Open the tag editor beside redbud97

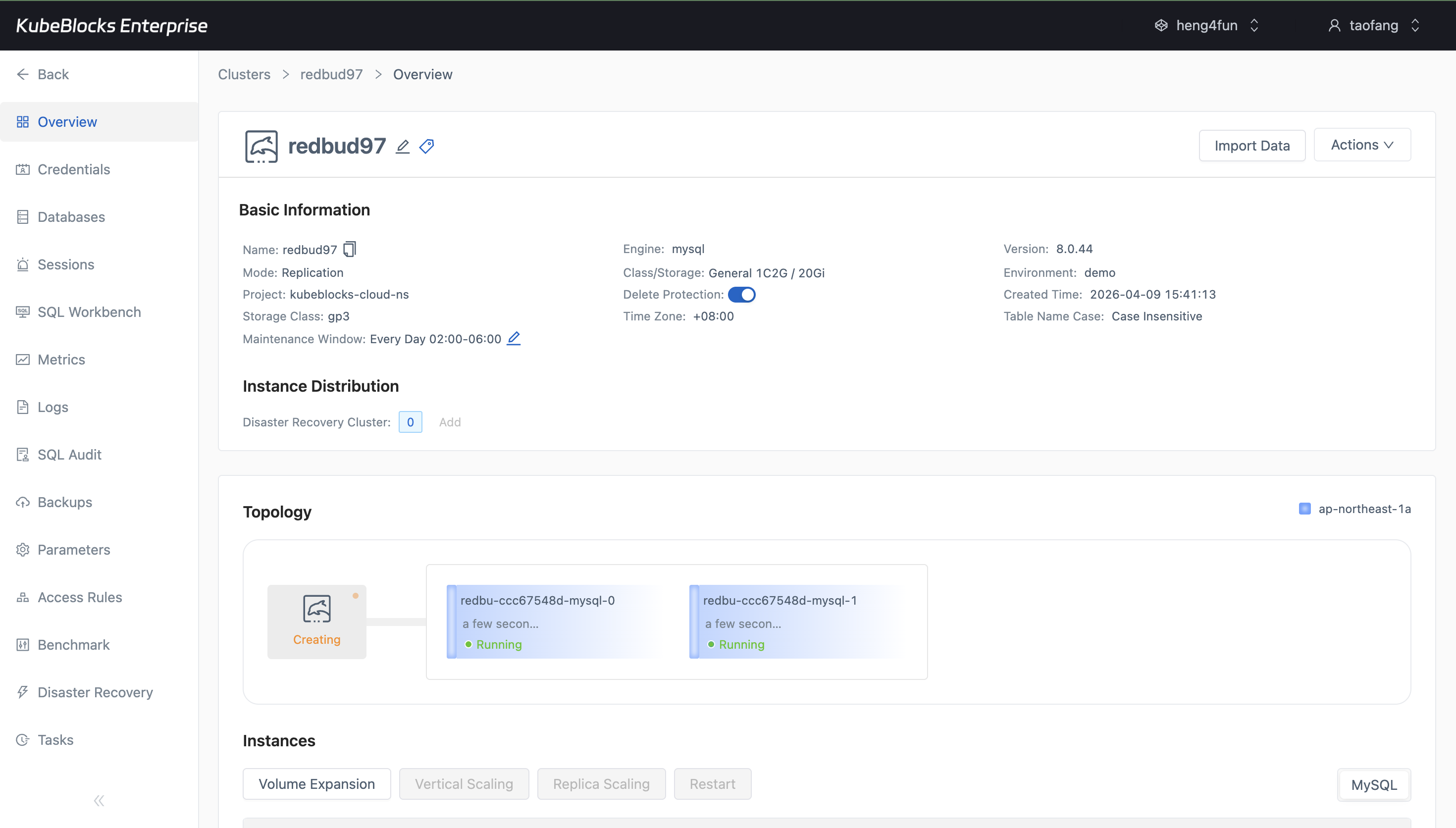coord(426,146)
